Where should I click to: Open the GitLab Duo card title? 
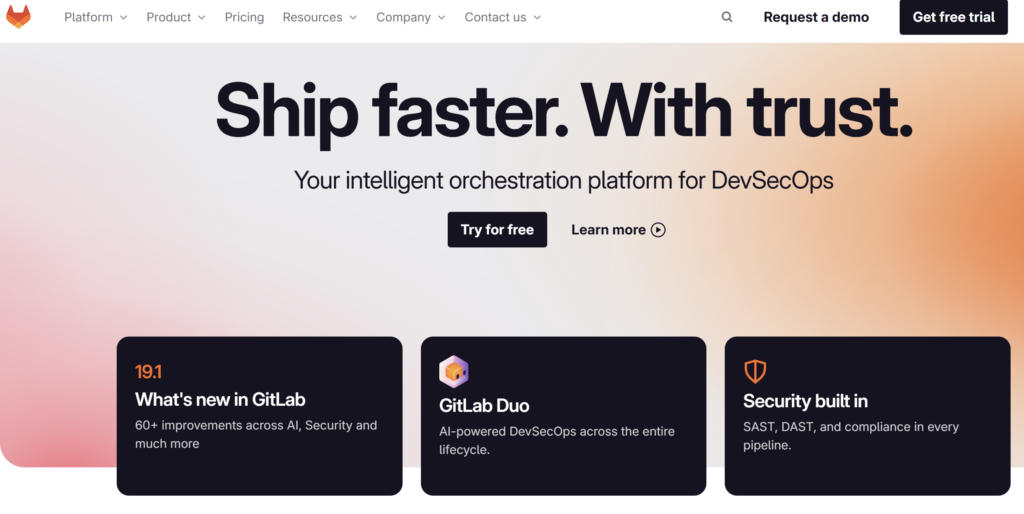coord(484,406)
